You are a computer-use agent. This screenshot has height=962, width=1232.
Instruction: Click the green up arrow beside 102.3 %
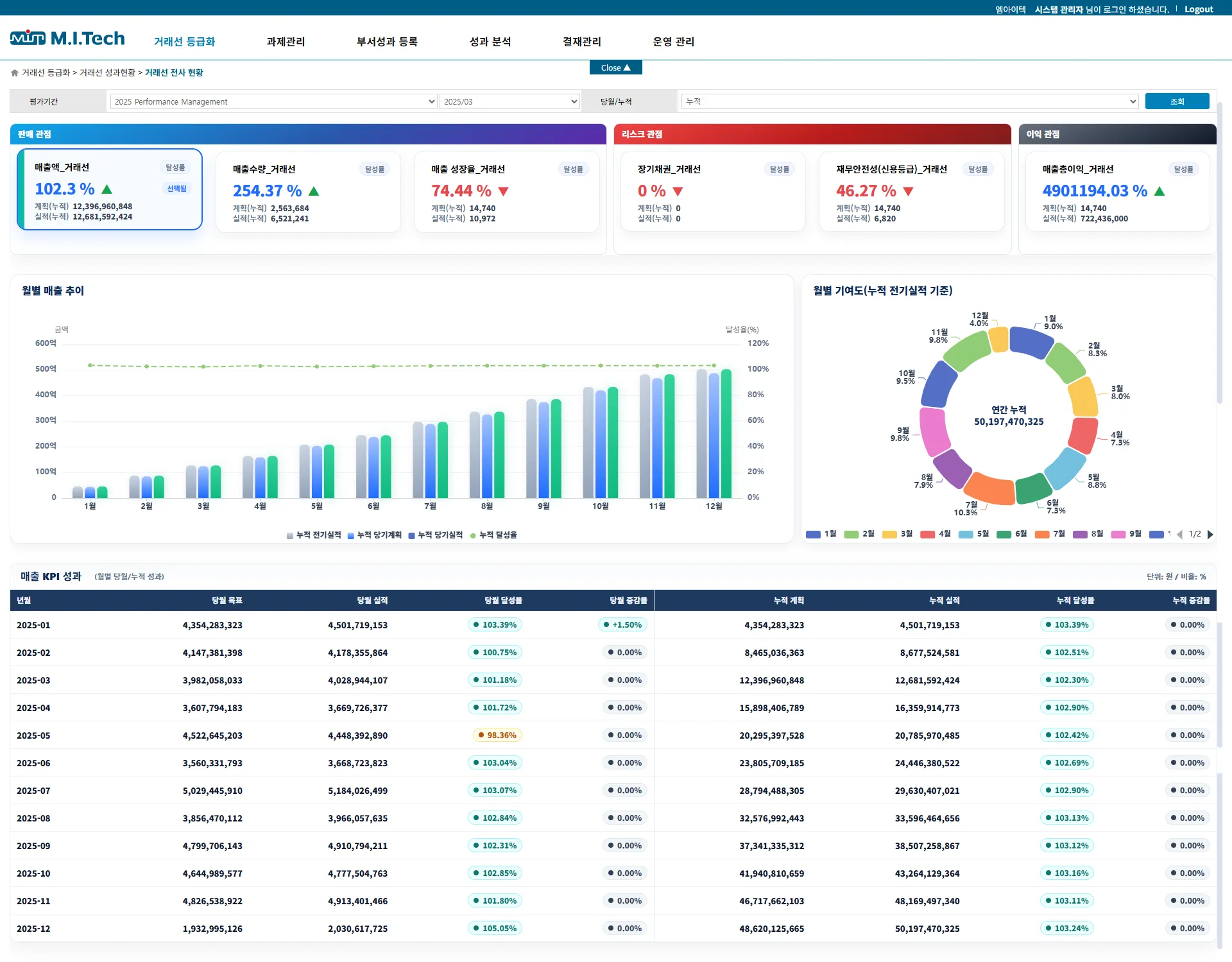coord(107,189)
